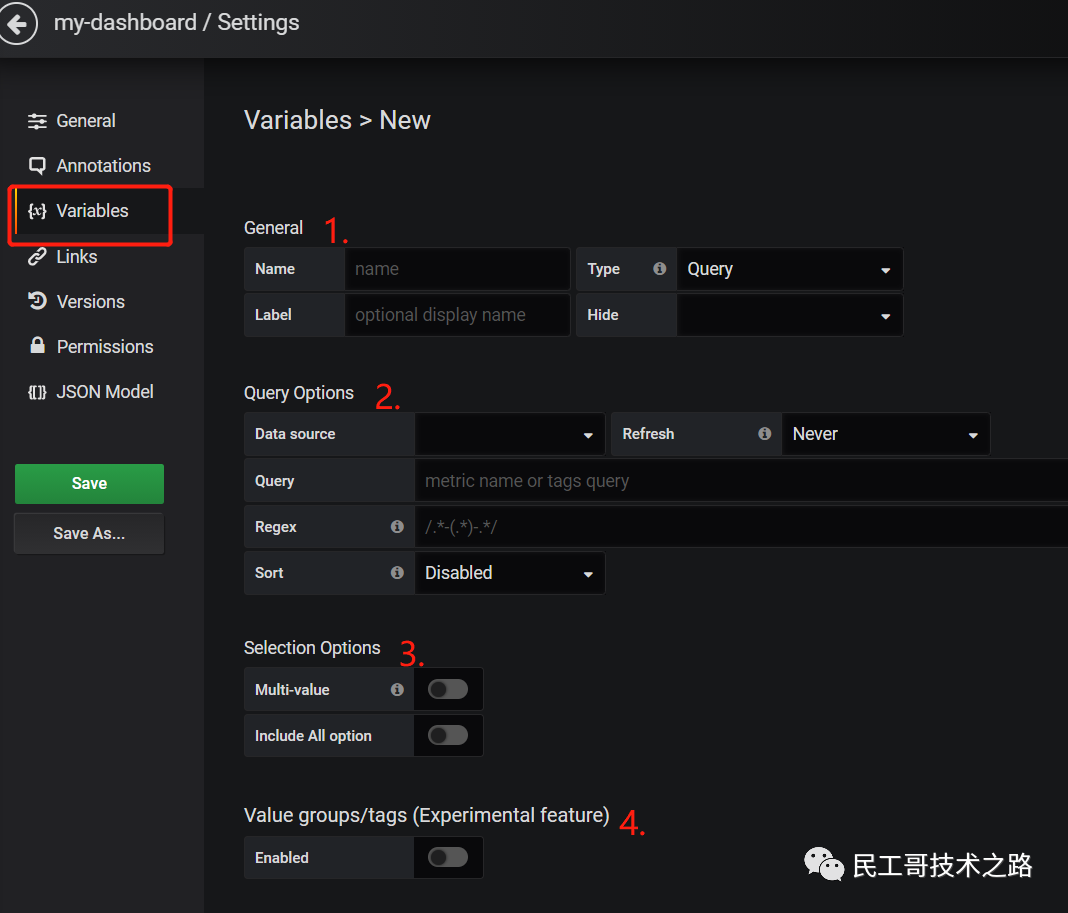The height and width of the screenshot is (913, 1068).
Task: Open the Type dropdown showing Query
Action: [789, 269]
